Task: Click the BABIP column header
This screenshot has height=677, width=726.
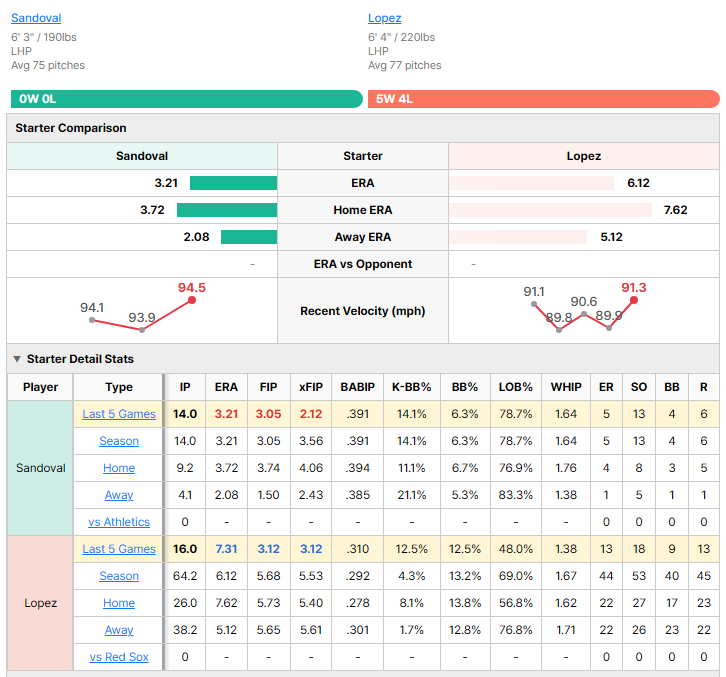Action: 357,387
